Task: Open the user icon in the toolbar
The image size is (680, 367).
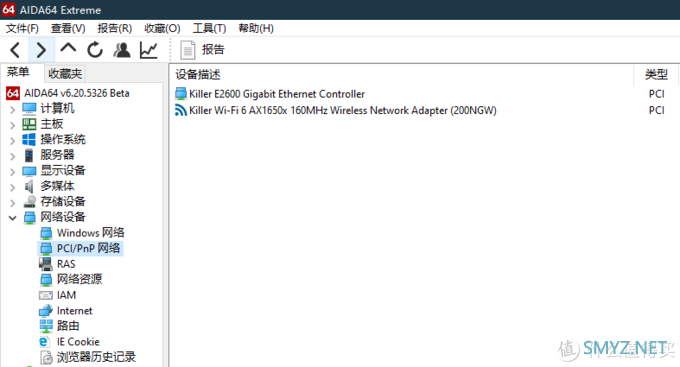Action: pyautogui.click(x=122, y=50)
